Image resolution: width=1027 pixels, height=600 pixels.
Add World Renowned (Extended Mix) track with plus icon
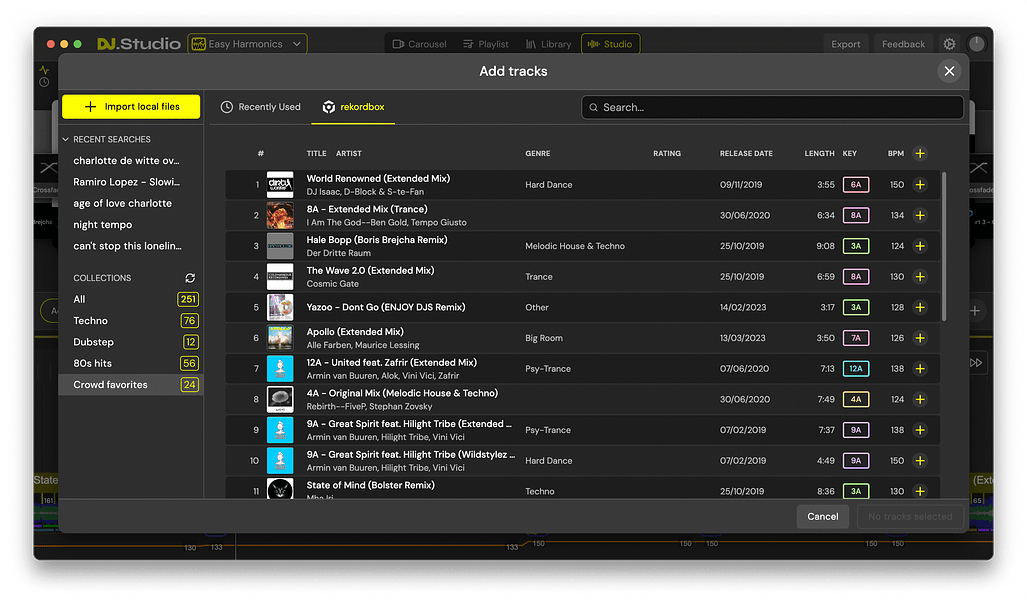pos(920,185)
